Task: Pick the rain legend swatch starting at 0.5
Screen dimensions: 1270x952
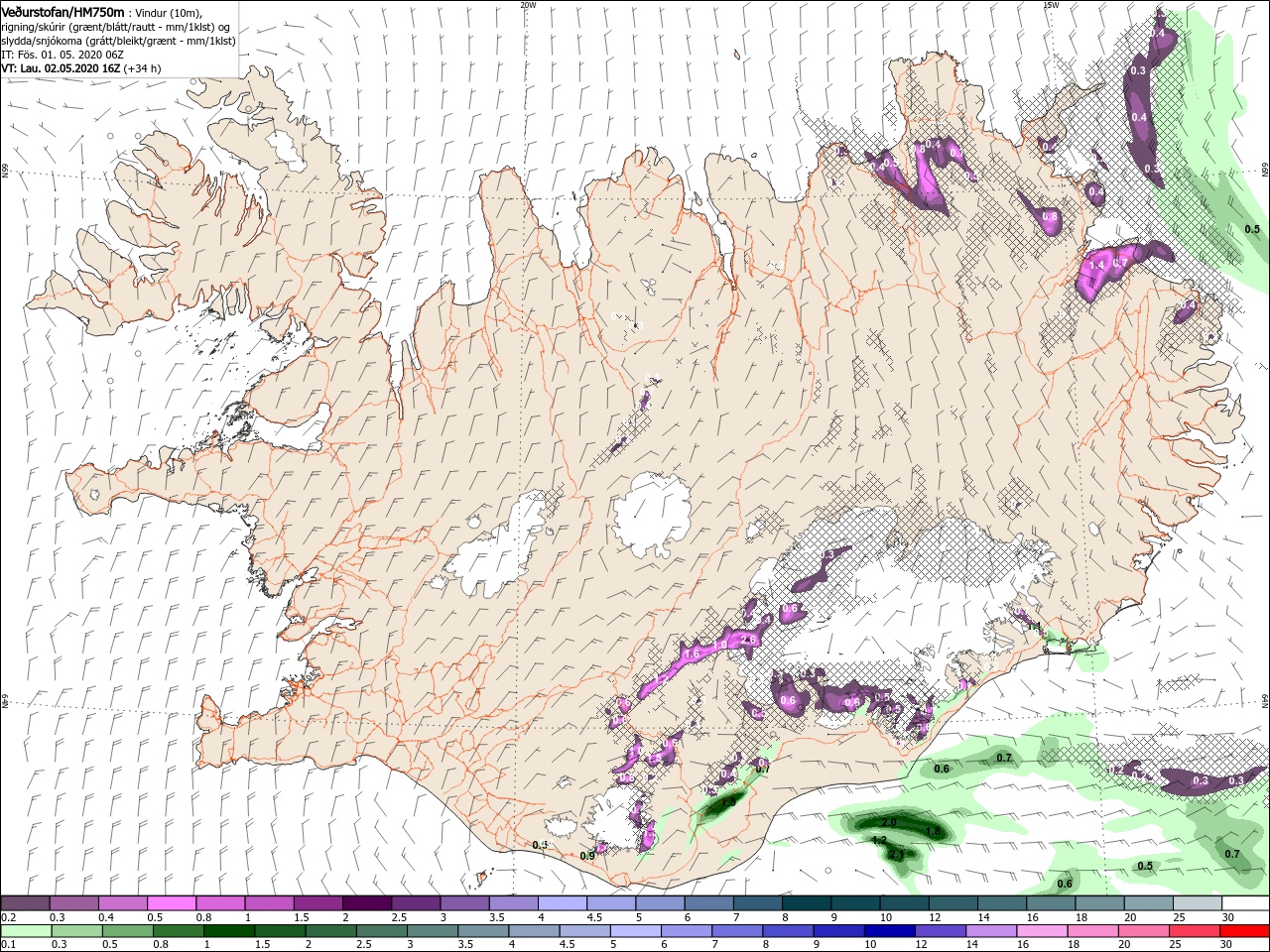Action: click(128, 930)
